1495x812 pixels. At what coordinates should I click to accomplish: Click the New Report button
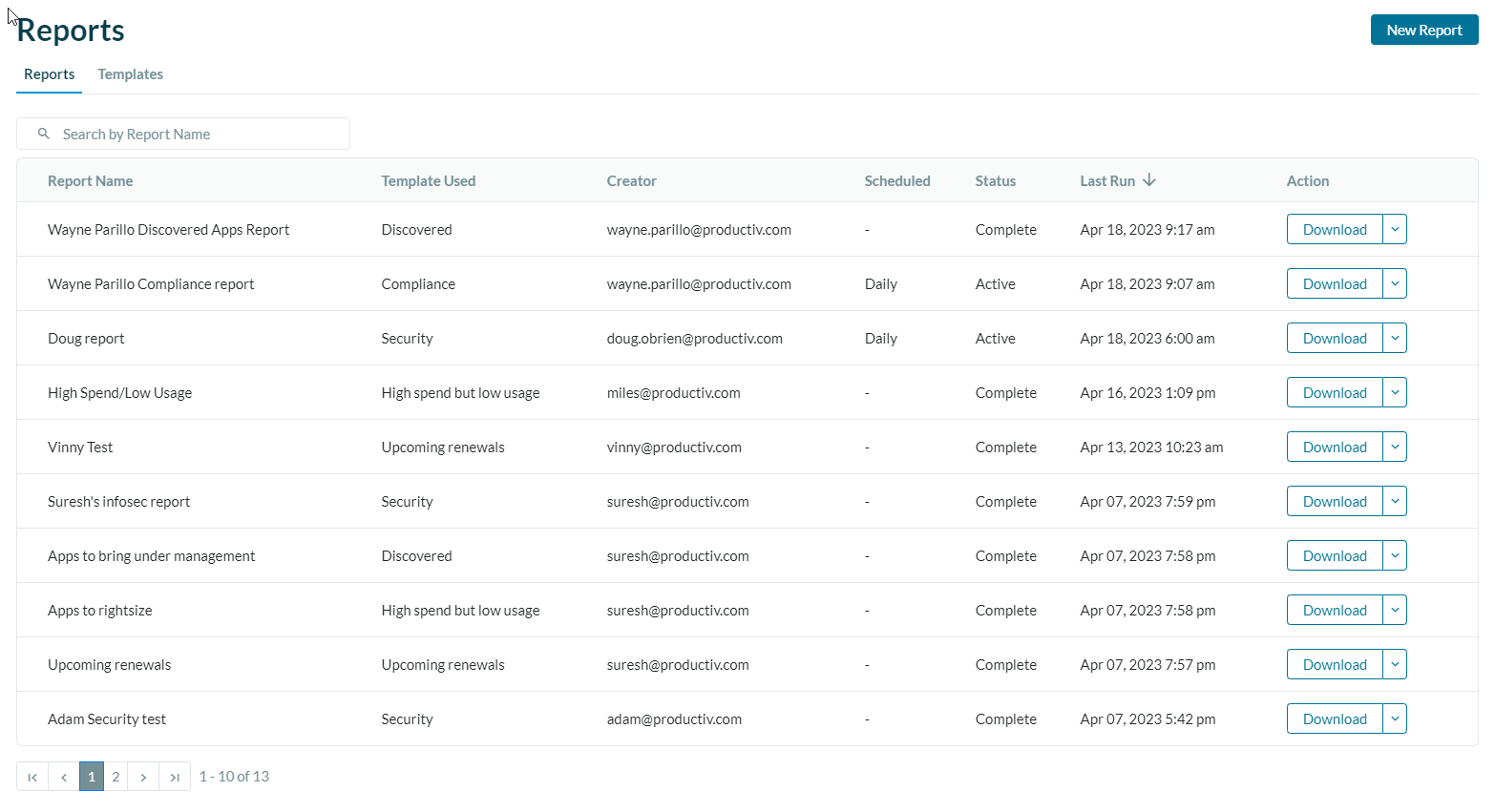pyautogui.click(x=1424, y=30)
